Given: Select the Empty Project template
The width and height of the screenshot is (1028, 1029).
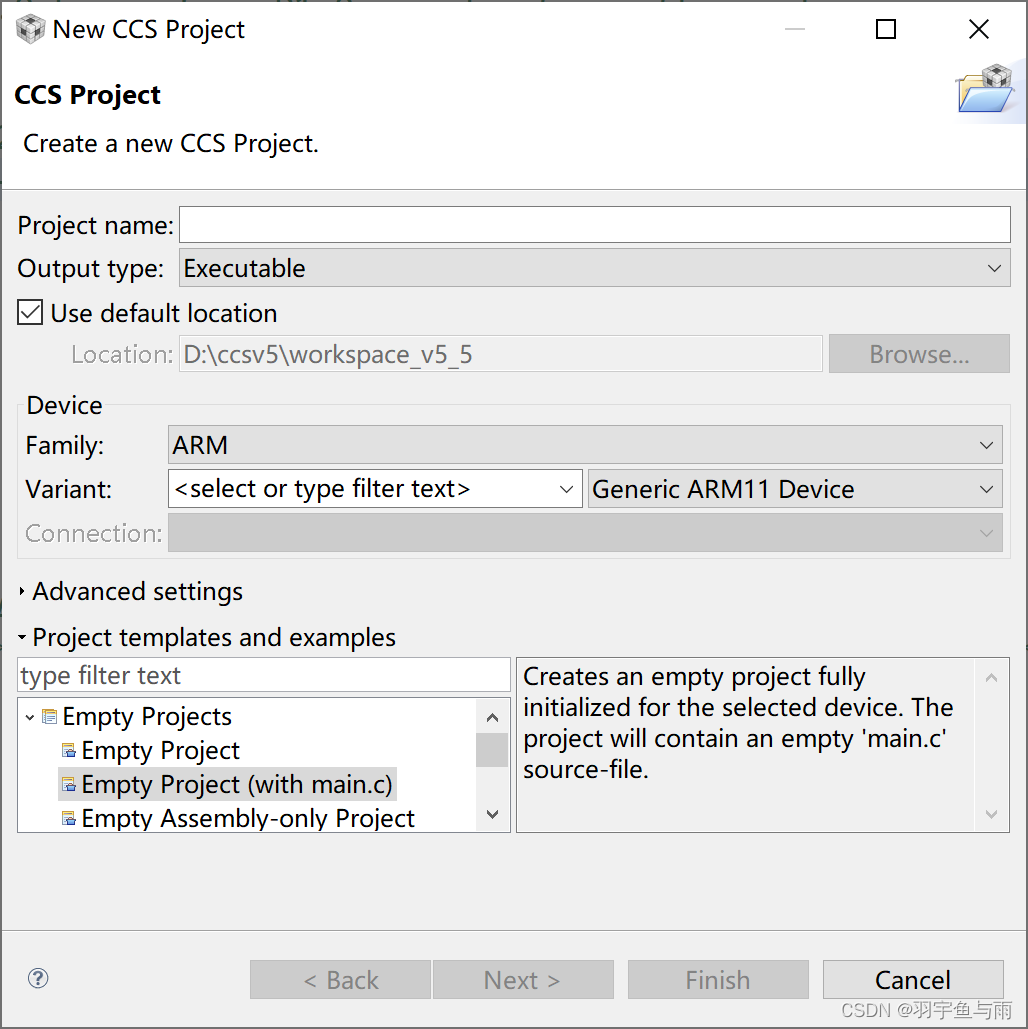Looking at the screenshot, I should point(161,751).
